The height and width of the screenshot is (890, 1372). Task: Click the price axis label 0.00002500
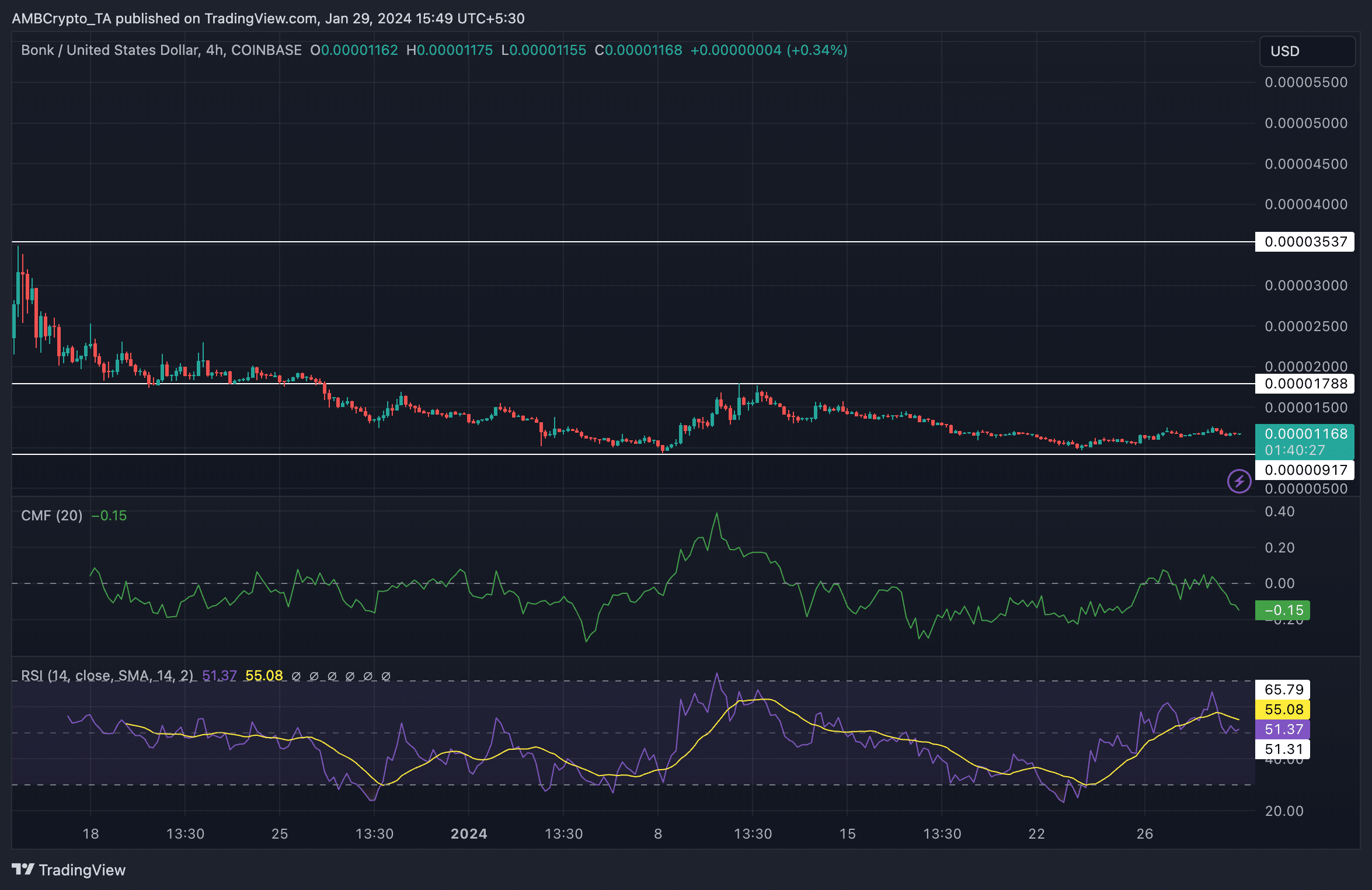(x=1306, y=326)
